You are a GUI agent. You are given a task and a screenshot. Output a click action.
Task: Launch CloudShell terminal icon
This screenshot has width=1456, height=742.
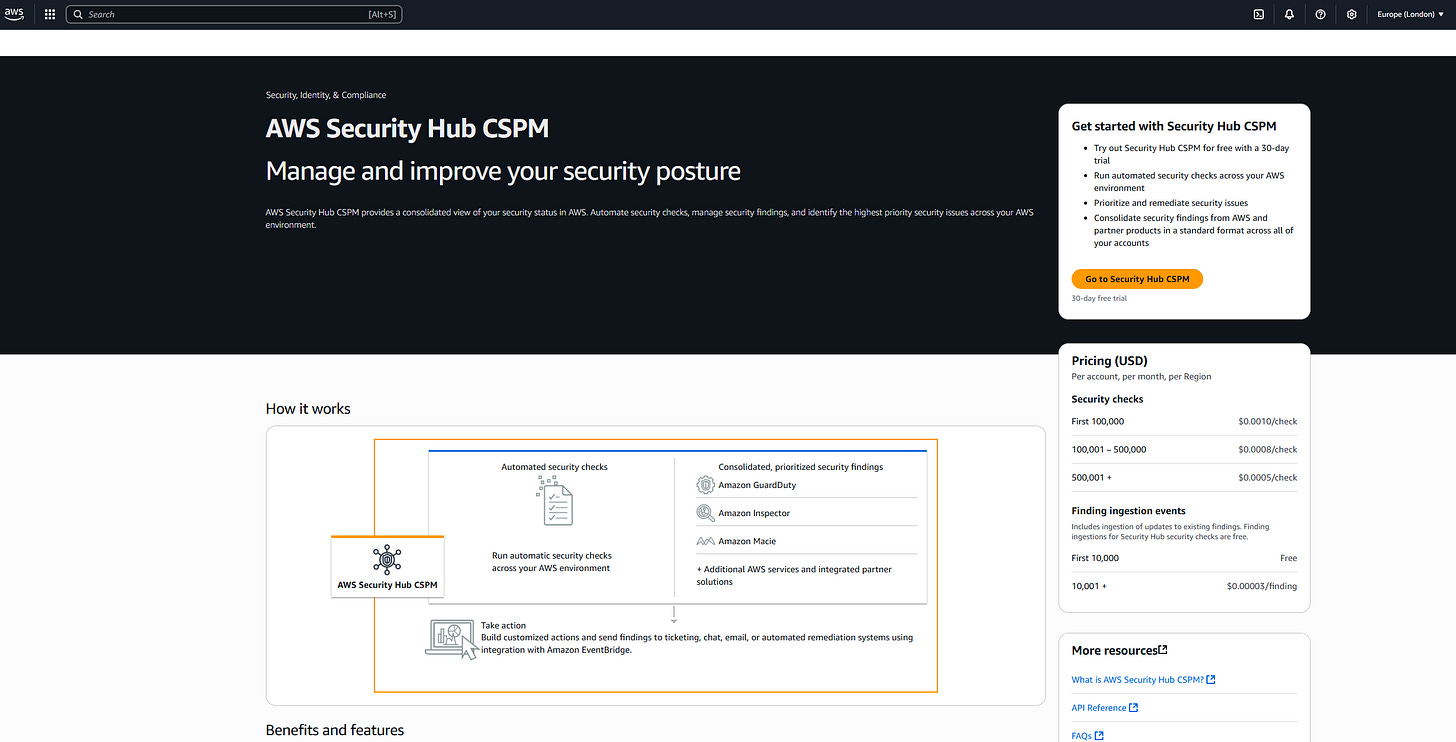point(1259,14)
